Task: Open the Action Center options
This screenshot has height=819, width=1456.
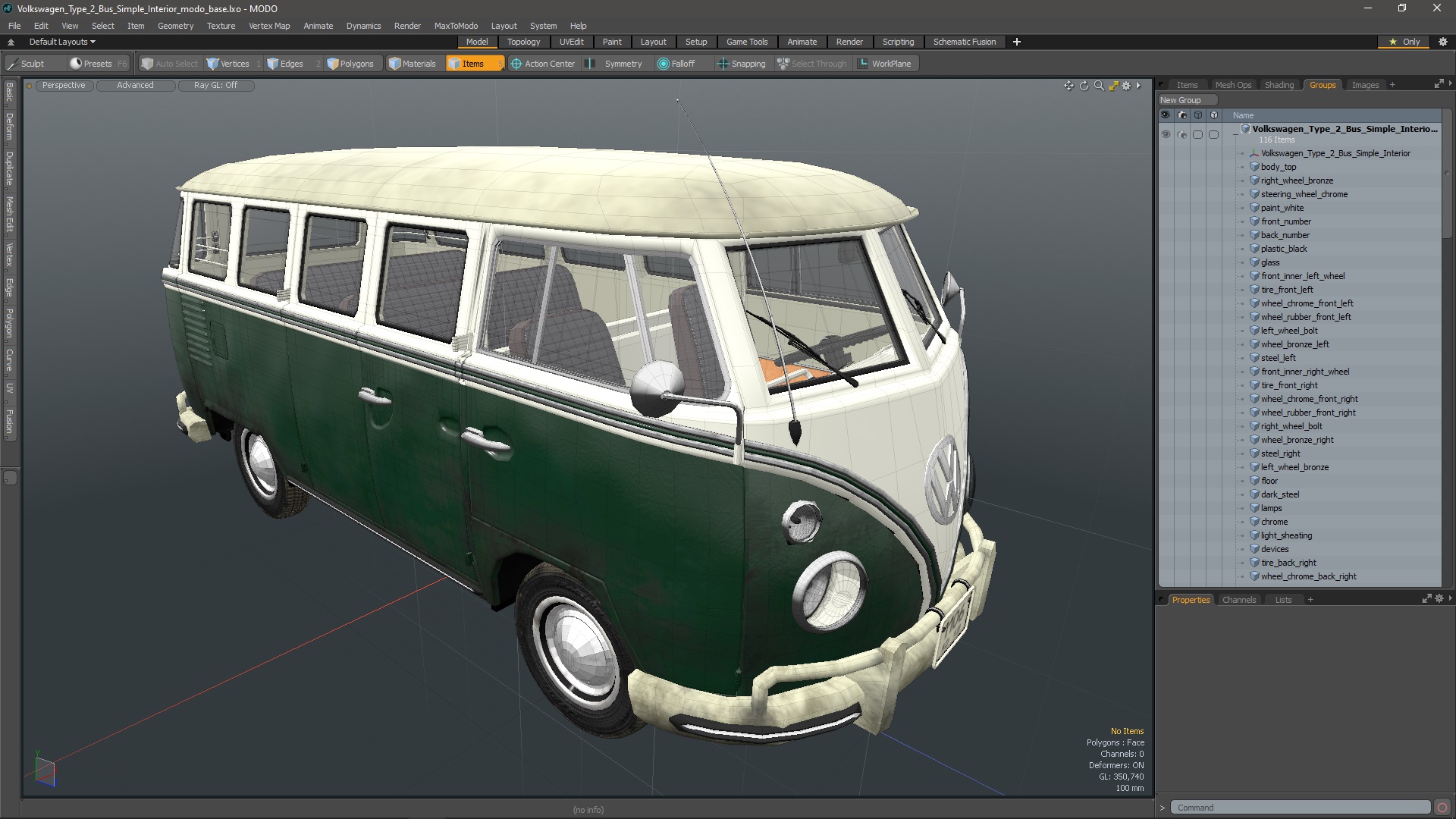Action: tap(543, 64)
